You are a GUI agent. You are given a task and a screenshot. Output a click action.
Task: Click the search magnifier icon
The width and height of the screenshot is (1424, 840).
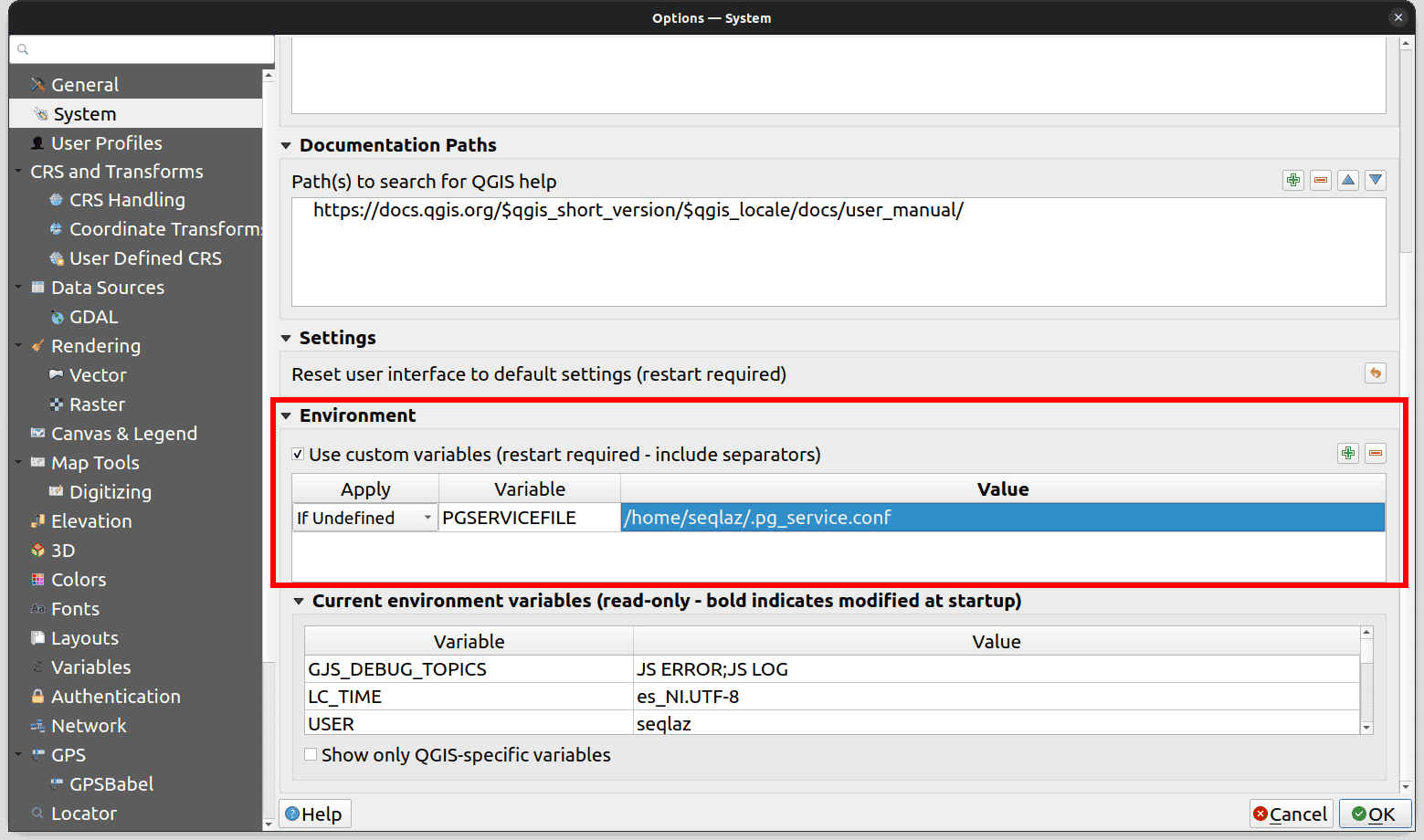point(23,49)
